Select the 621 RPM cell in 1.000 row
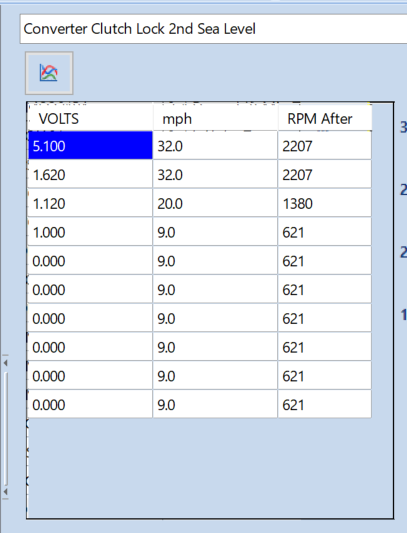407x533 pixels. 325,231
